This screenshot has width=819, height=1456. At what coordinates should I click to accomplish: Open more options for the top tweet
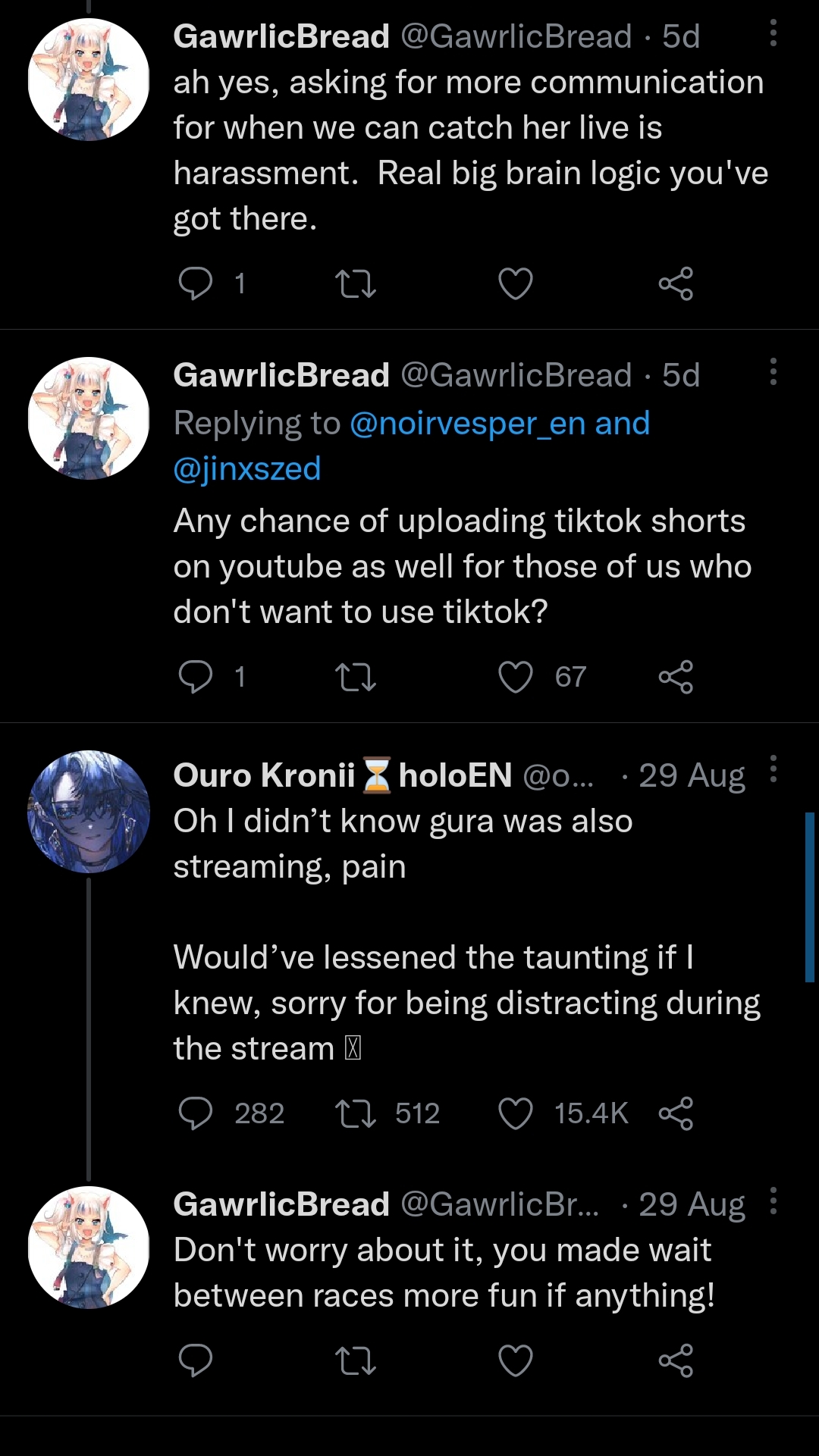[x=773, y=33]
